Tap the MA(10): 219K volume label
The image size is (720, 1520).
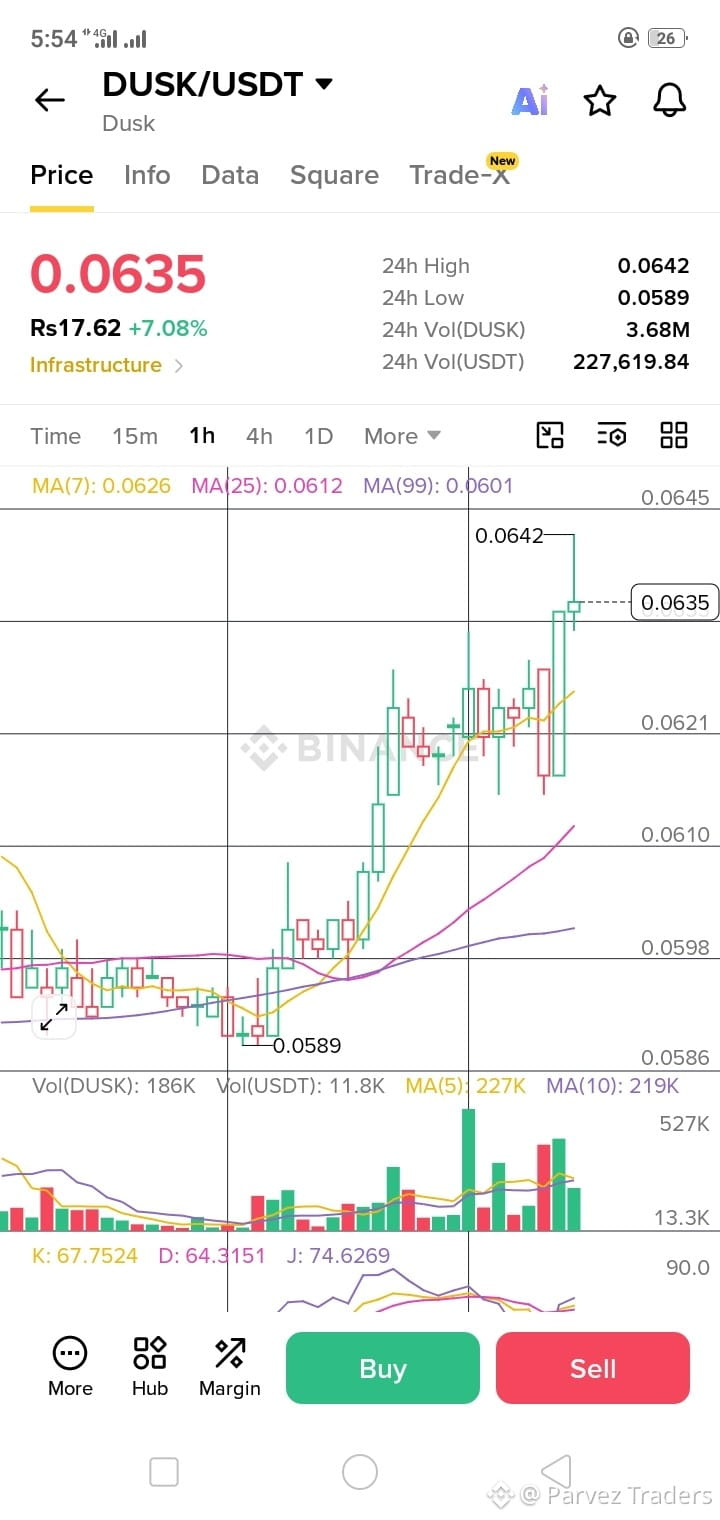click(612, 1085)
